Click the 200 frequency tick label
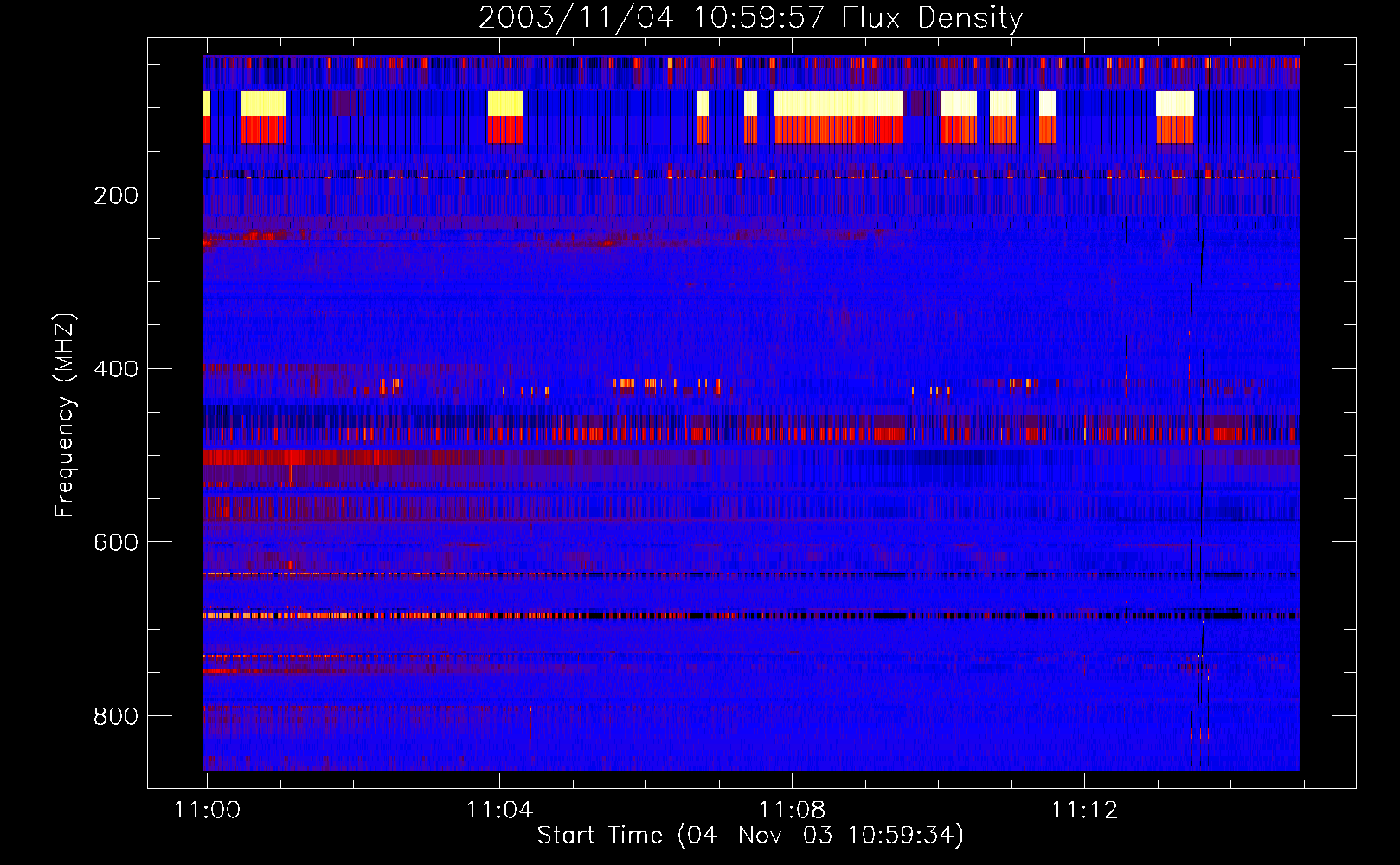The width and height of the screenshot is (1400, 865). pos(116,195)
